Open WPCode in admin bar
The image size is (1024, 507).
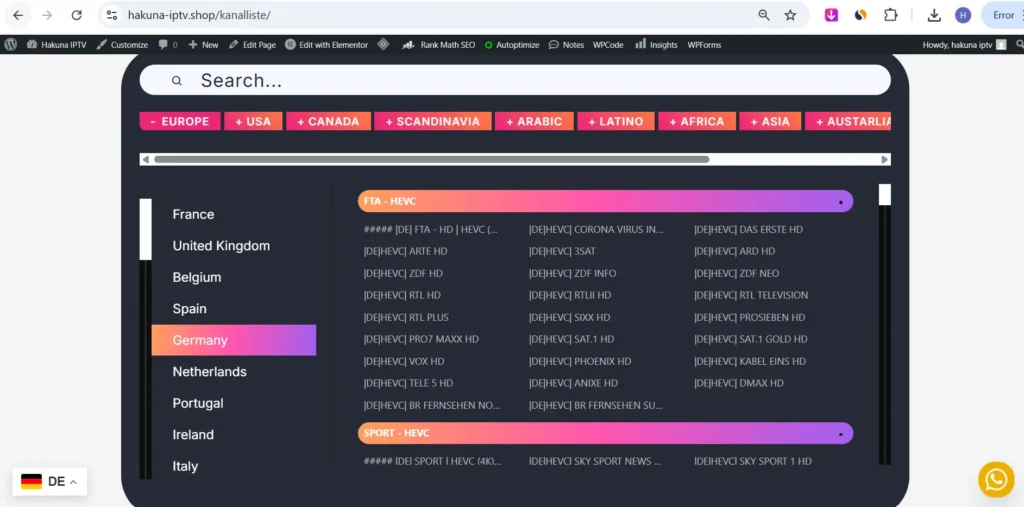[x=608, y=44]
